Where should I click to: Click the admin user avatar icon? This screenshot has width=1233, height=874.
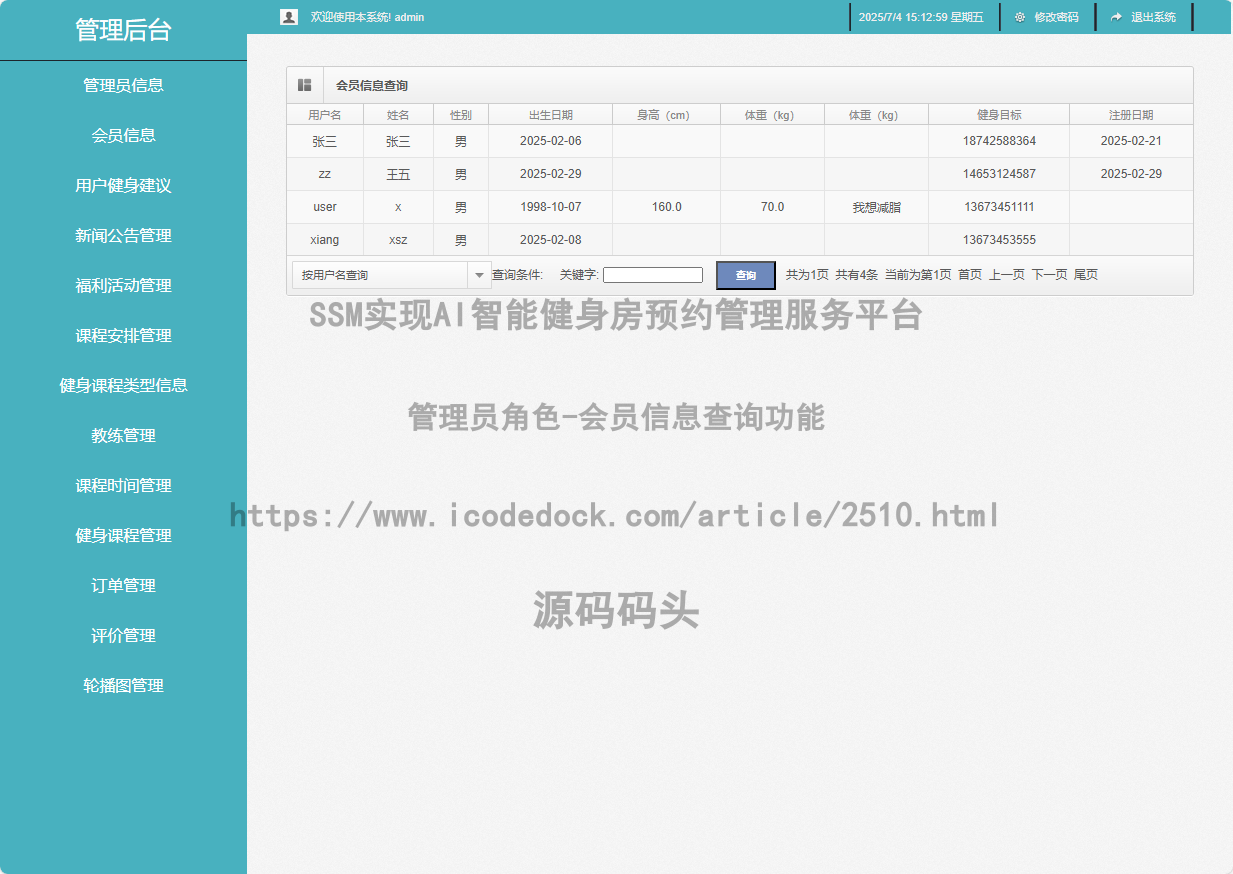point(289,17)
